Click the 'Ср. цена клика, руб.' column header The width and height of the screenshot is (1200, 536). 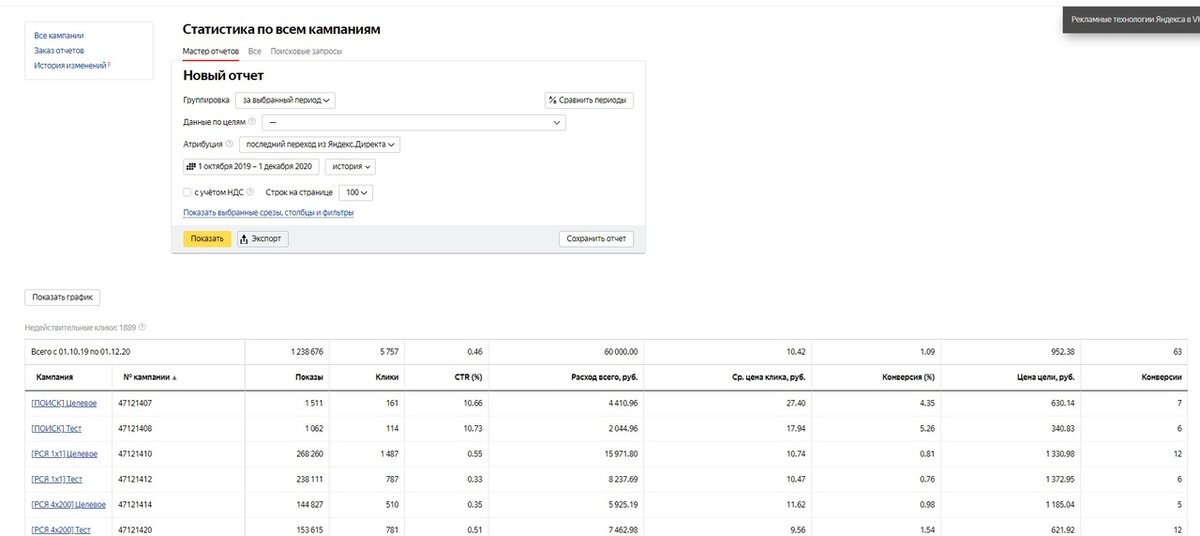[x=767, y=378]
